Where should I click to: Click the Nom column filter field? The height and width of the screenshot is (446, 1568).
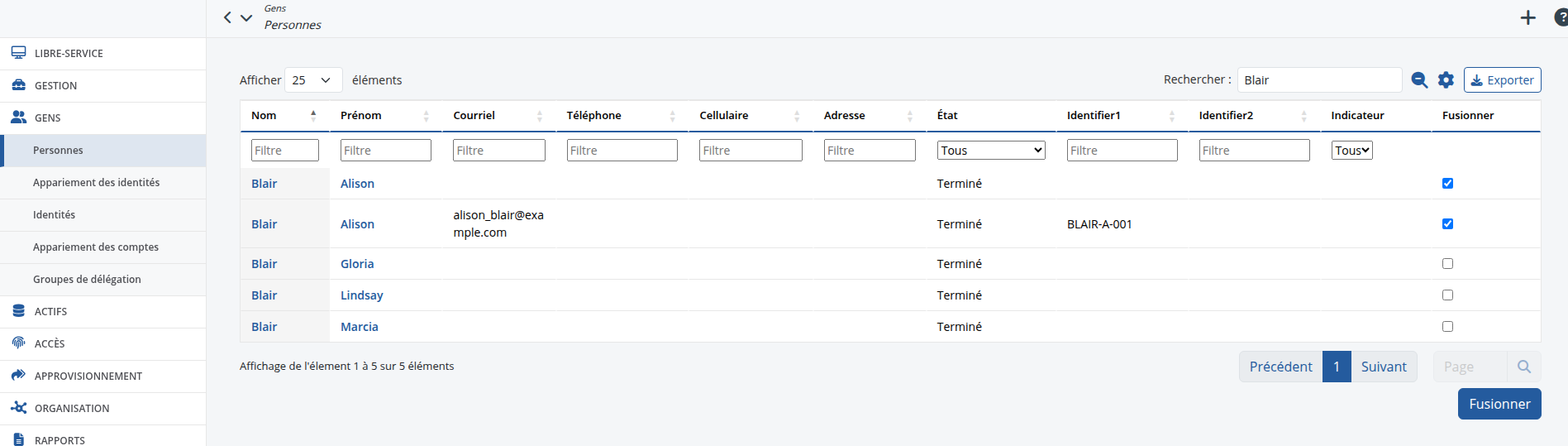point(285,150)
